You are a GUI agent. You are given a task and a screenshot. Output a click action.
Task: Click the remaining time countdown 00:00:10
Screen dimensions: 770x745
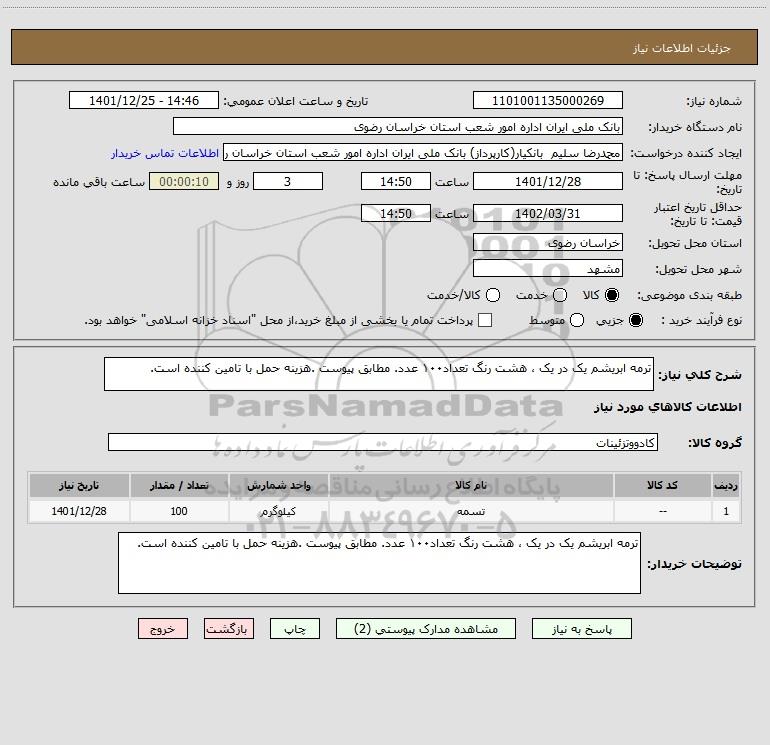coord(184,181)
